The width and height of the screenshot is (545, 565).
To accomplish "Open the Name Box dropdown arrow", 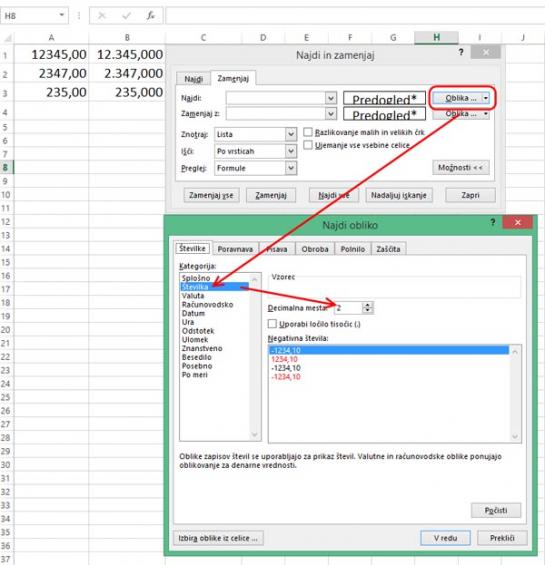I will tap(62, 15).
